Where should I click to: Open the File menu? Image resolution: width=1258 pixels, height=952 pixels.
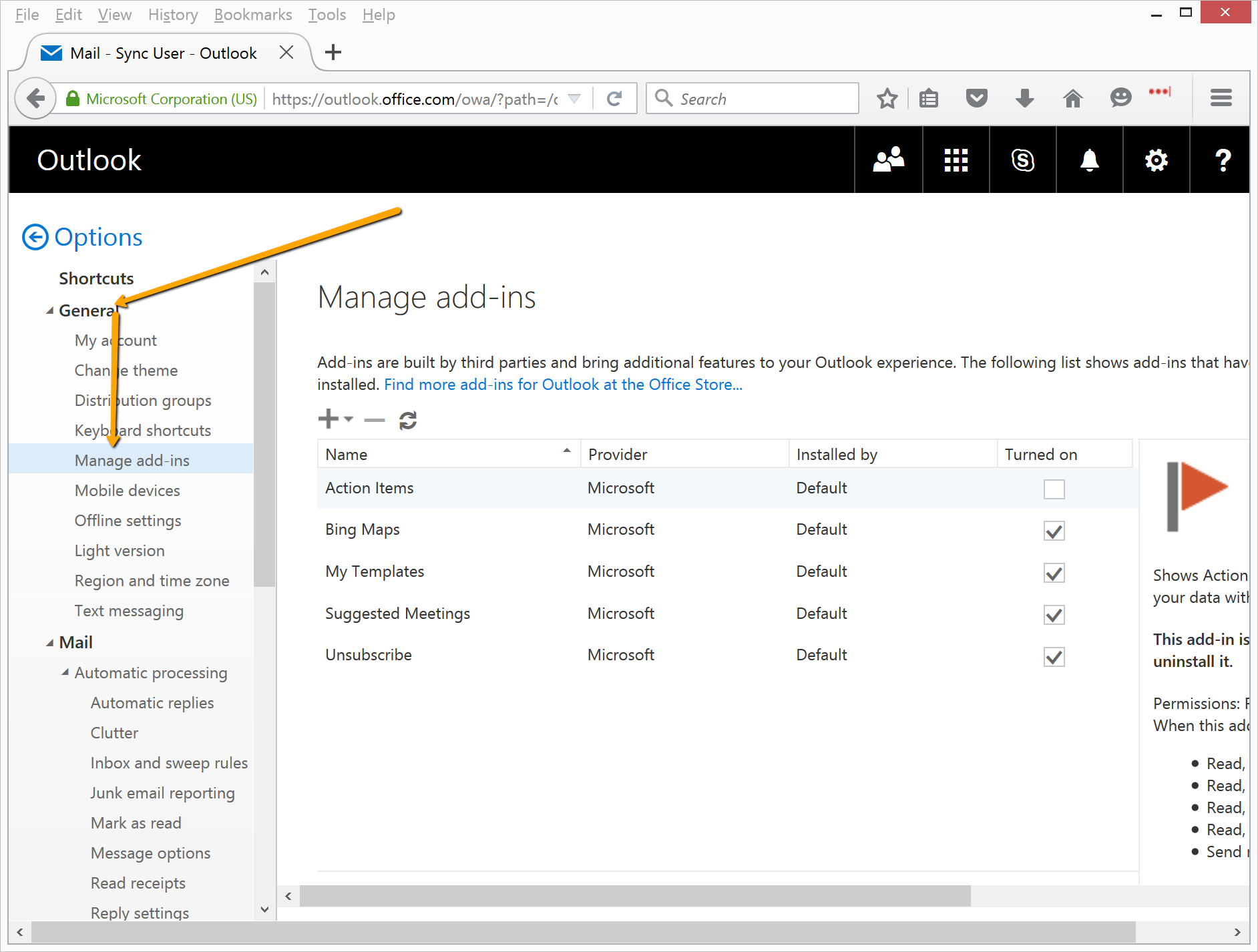coord(27,15)
